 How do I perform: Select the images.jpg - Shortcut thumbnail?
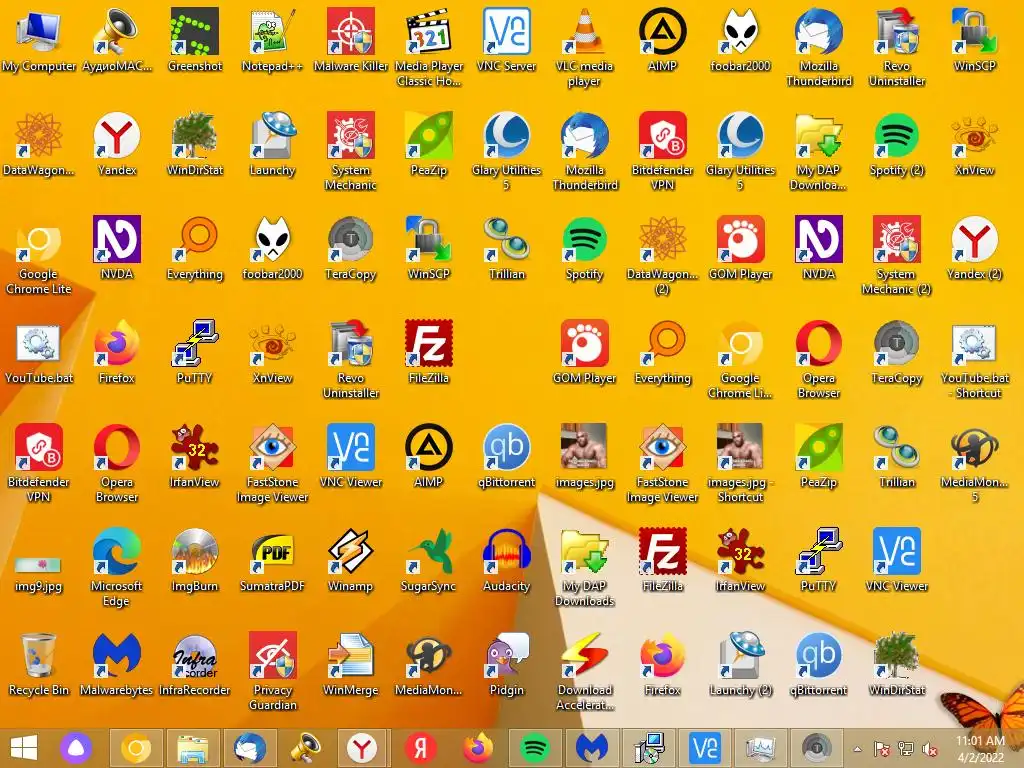click(x=741, y=464)
